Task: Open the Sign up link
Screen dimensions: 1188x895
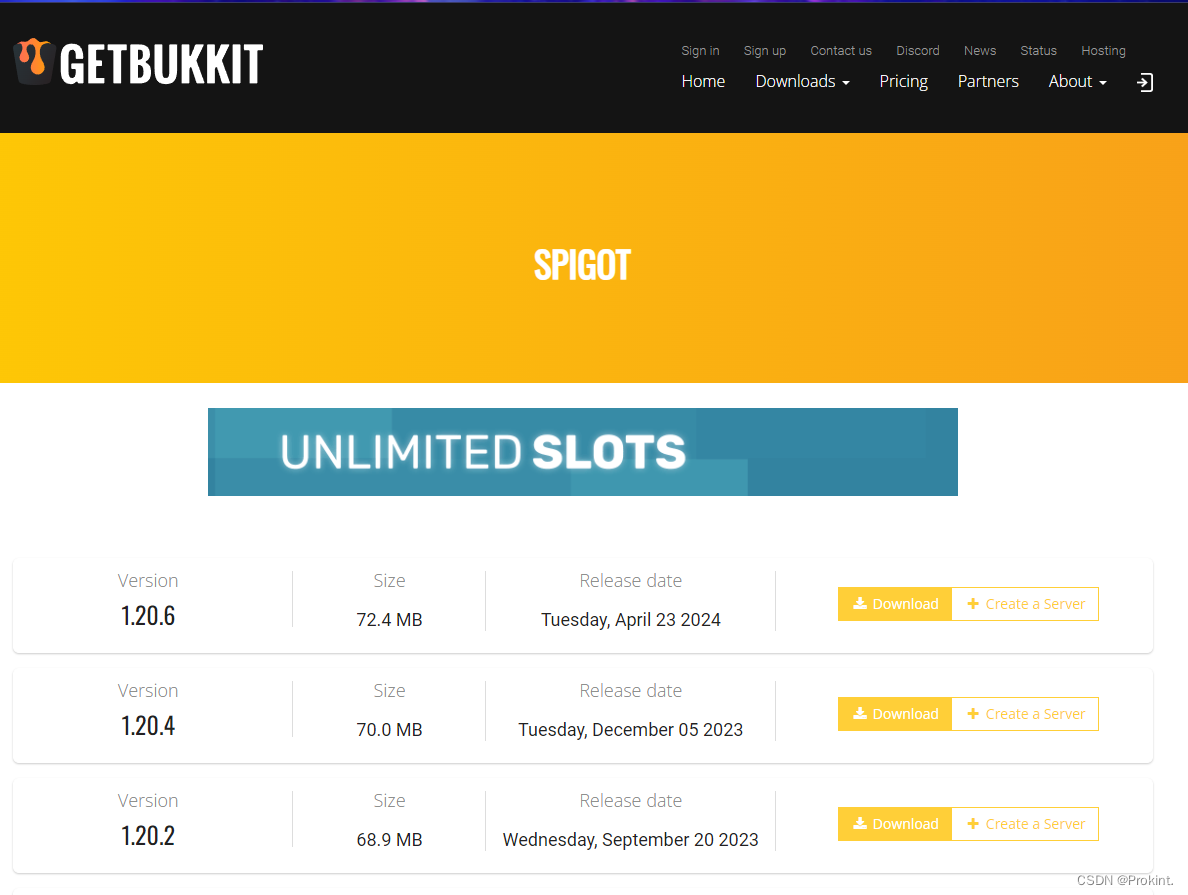Action: tap(764, 51)
